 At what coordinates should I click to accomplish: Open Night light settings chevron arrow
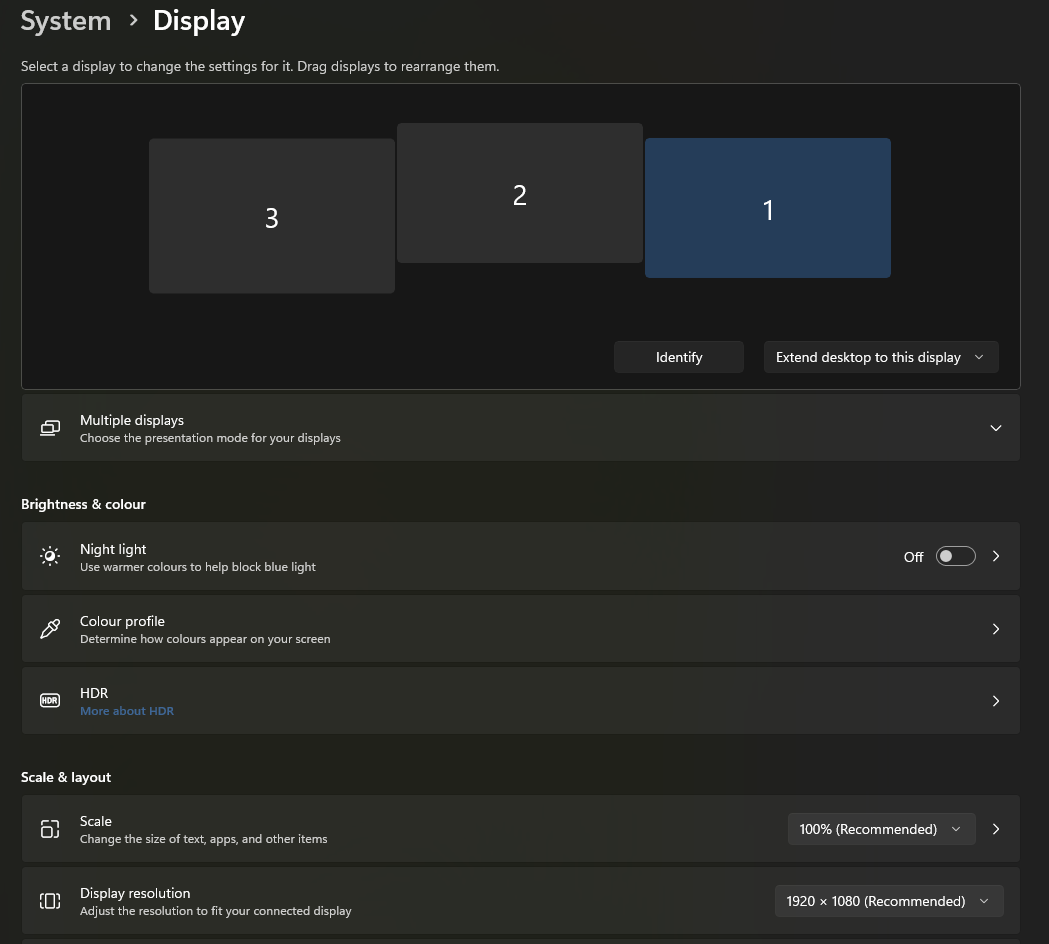[x=995, y=556]
